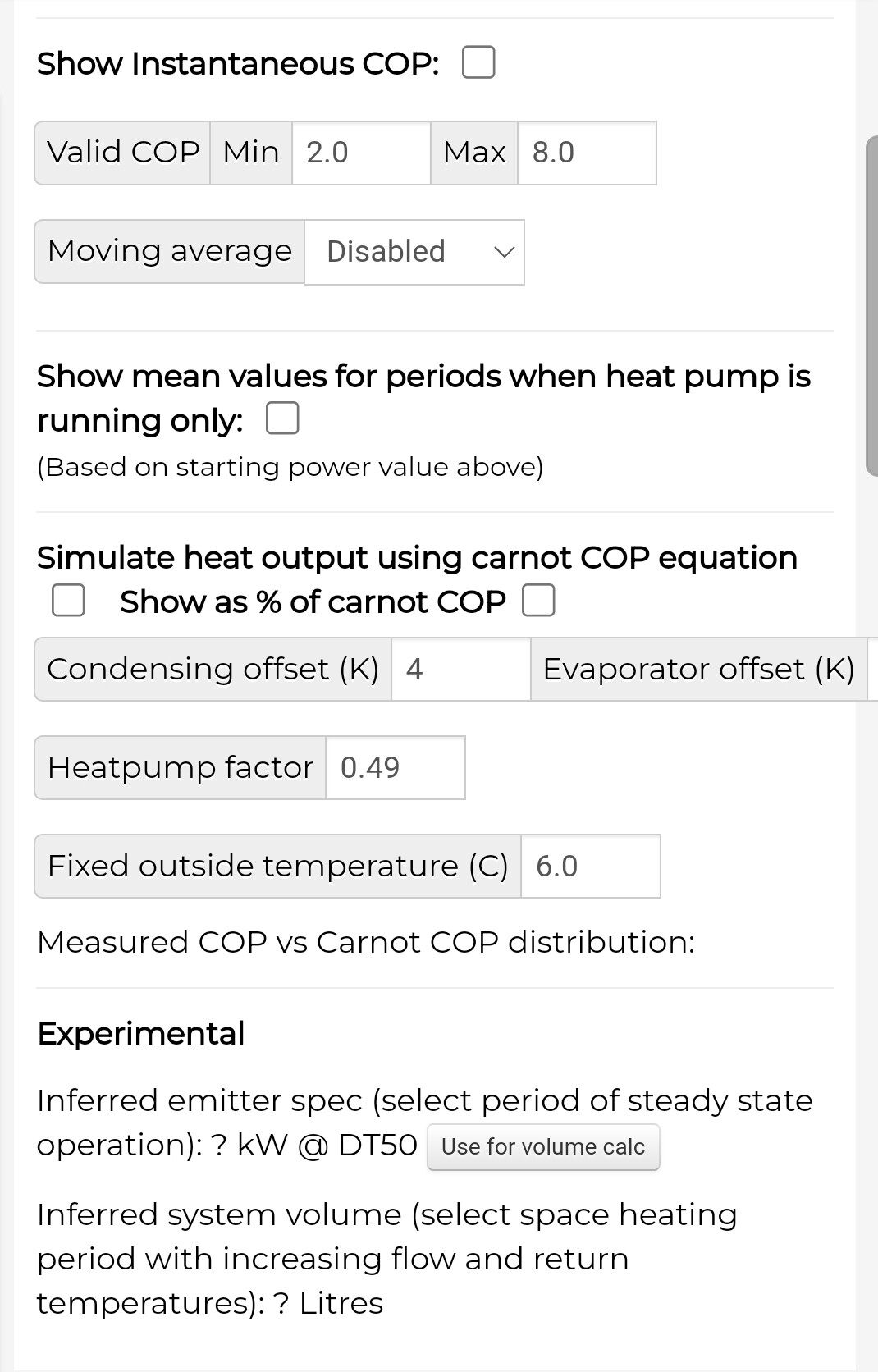Click the Moving average chevron arrow
The width and height of the screenshot is (878, 1372).
[x=504, y=252]
